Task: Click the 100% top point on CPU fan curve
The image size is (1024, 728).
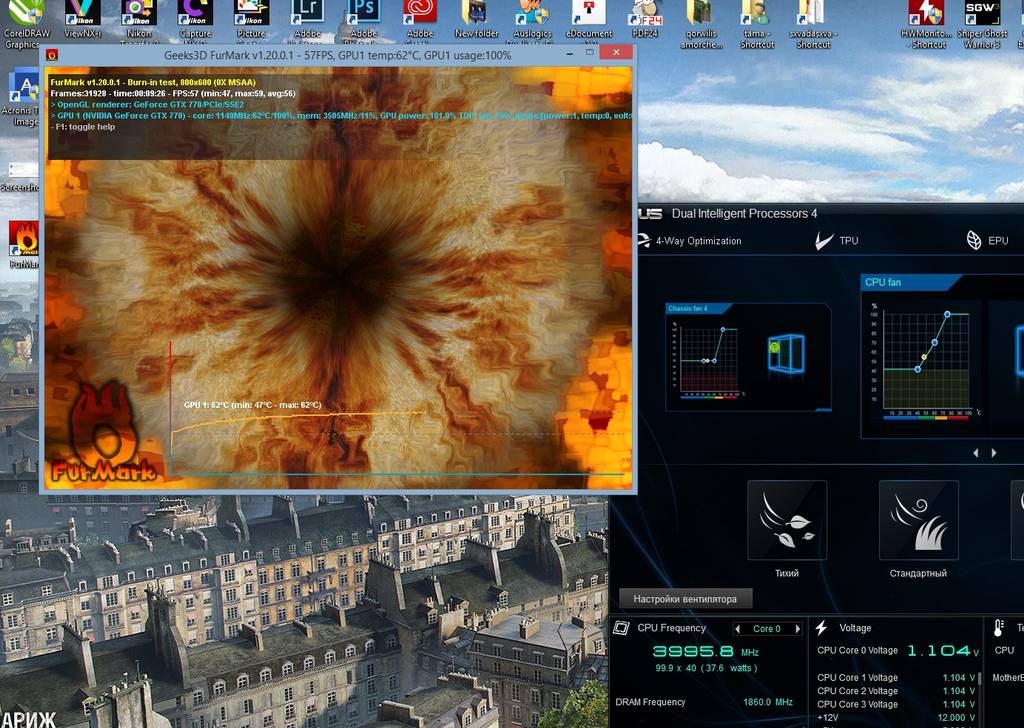Action: tap(948, 315)
